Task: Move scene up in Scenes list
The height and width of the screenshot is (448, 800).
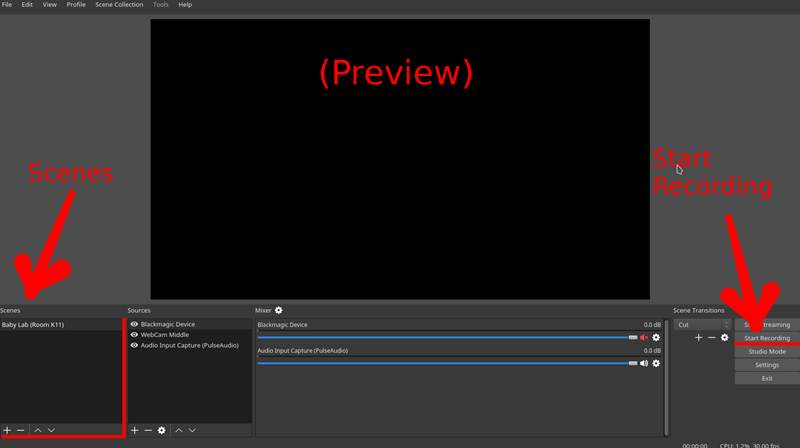Action: (x=38, y=430)
